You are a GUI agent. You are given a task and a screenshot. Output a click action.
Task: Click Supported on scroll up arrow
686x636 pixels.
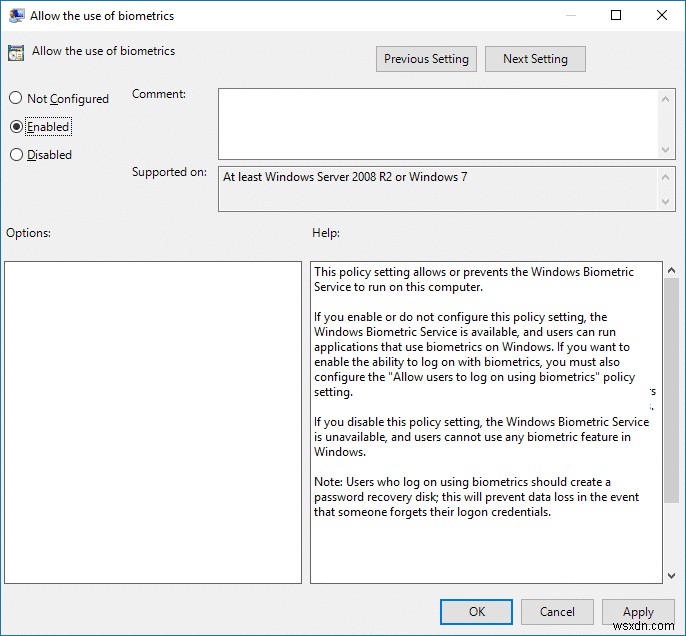[x=665, y=177]
